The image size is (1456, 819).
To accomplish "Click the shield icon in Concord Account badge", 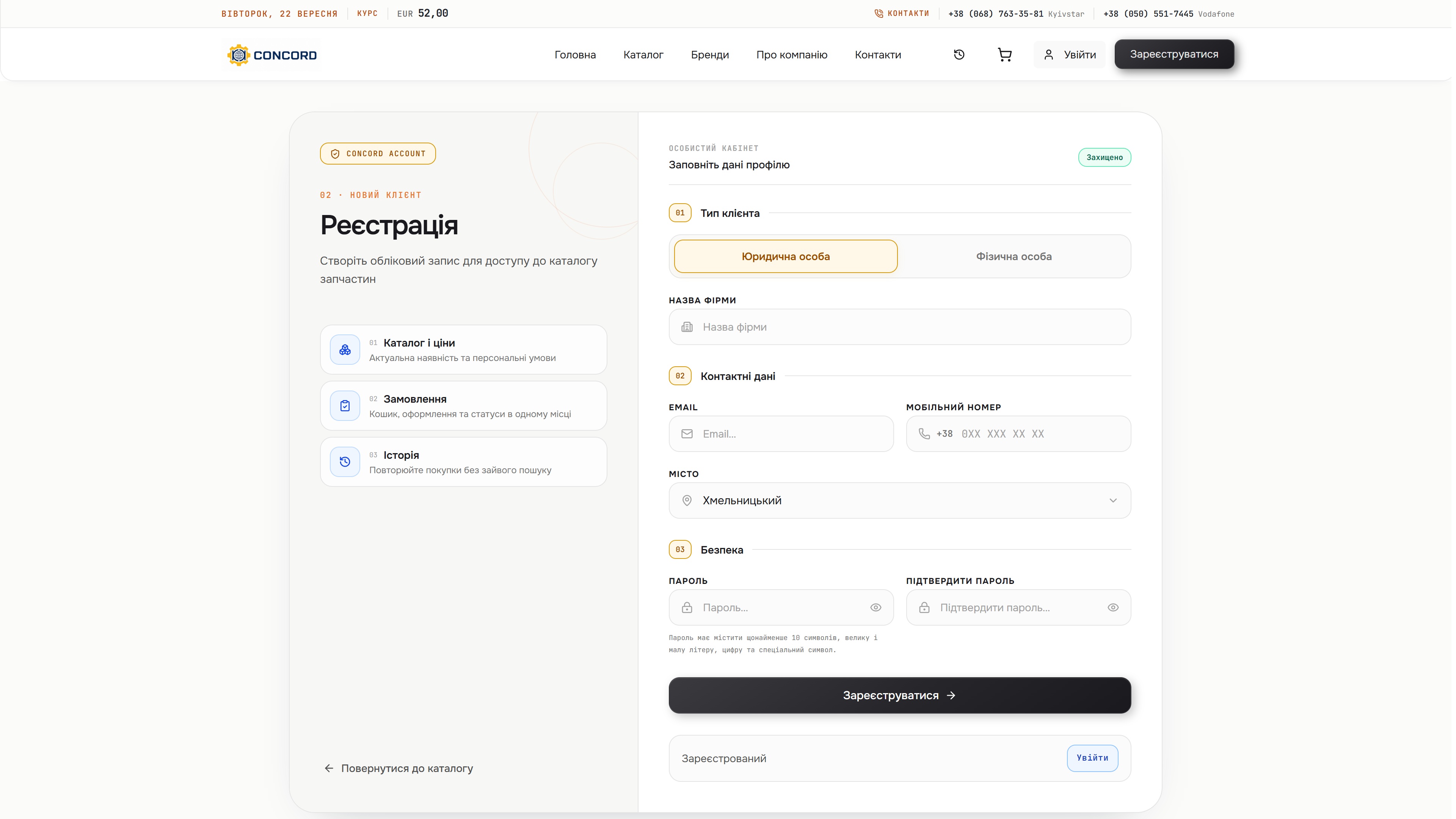I will [x=335, y=154].
